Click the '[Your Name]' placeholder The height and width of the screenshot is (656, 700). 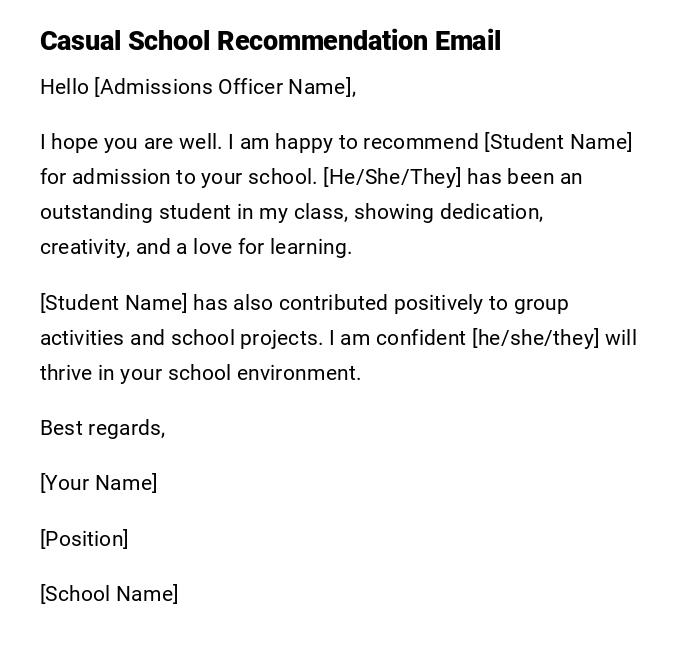pyautogui.click(x=98, y=483)
